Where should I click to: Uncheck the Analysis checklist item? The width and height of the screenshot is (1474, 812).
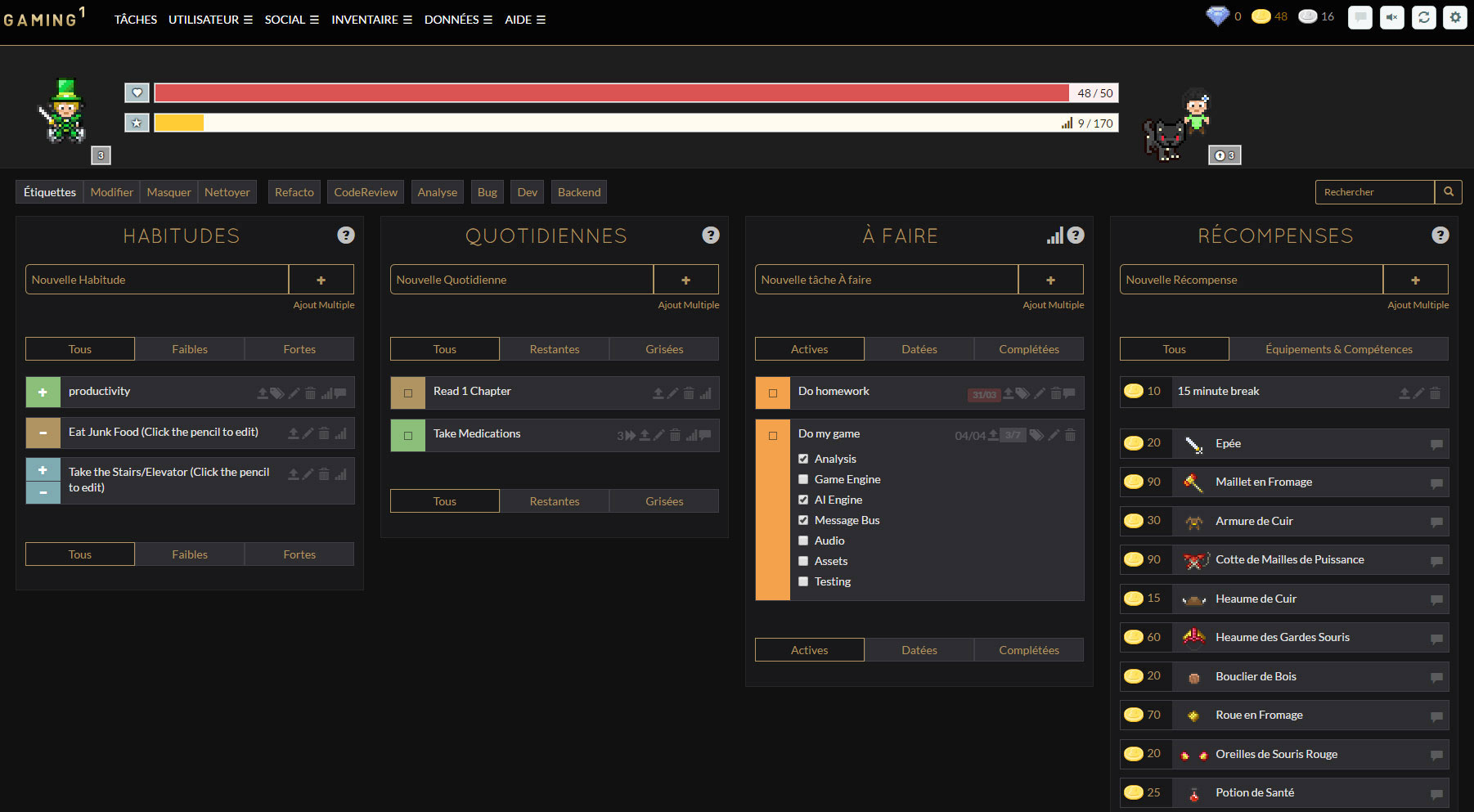[803, 459]
